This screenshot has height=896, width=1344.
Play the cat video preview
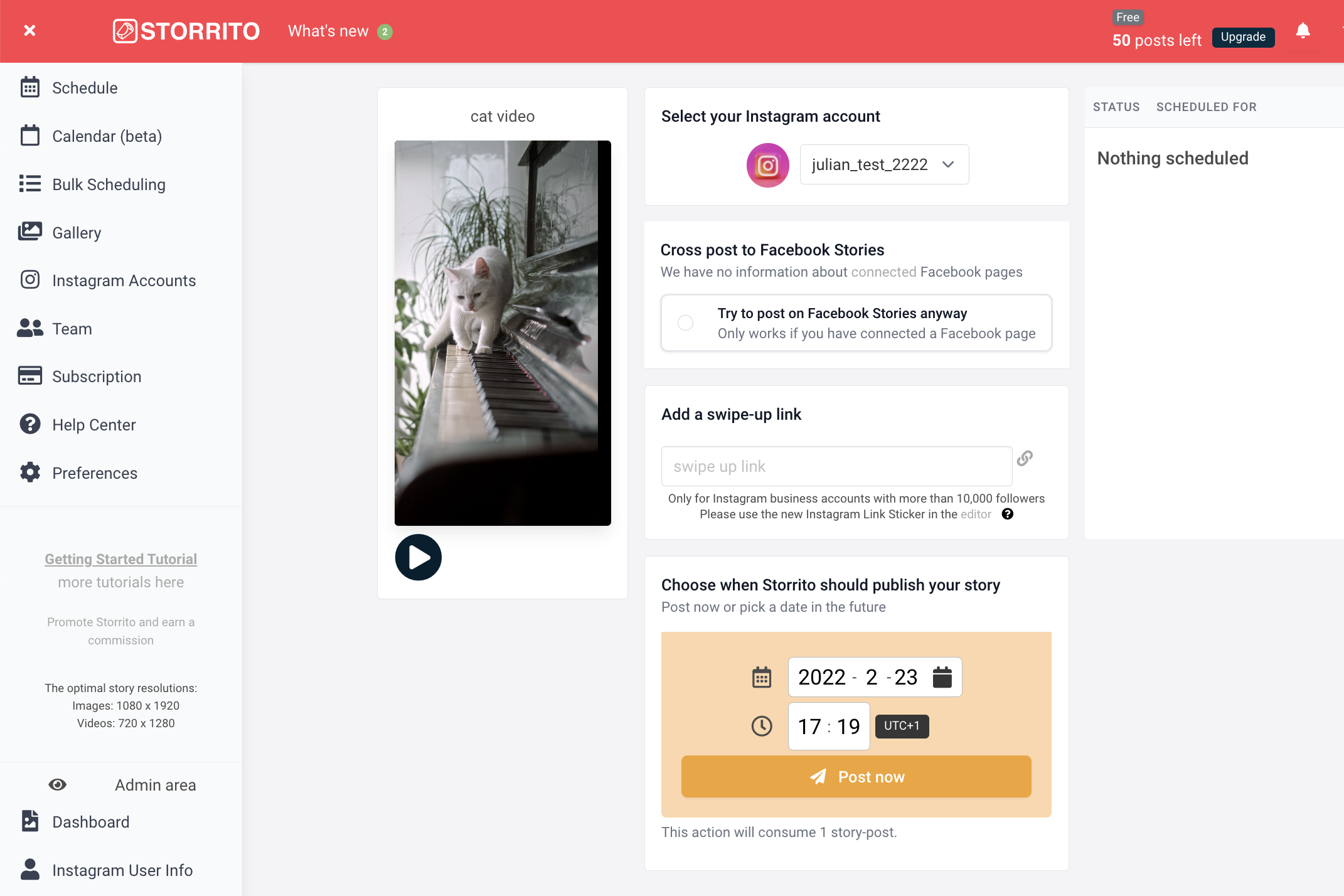tap(418, 556)
